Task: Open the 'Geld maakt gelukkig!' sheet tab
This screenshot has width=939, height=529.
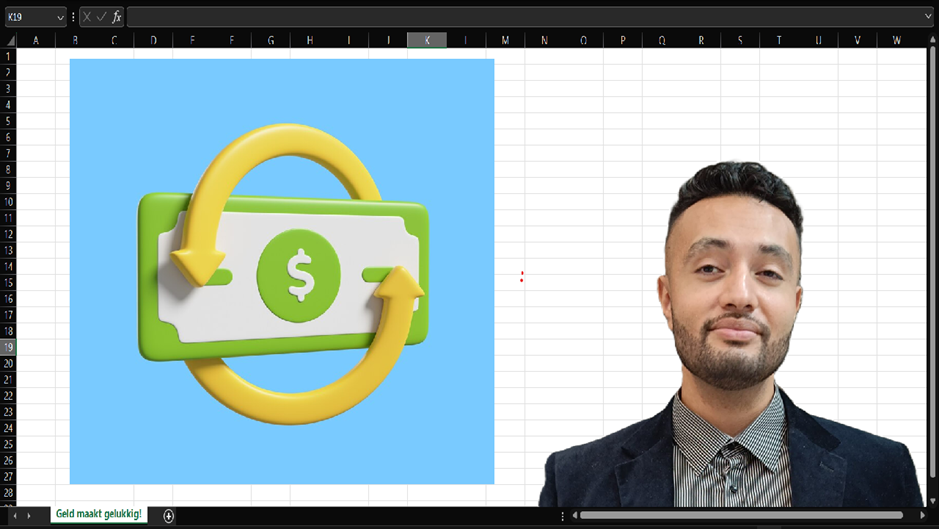Action: [98, 514]
